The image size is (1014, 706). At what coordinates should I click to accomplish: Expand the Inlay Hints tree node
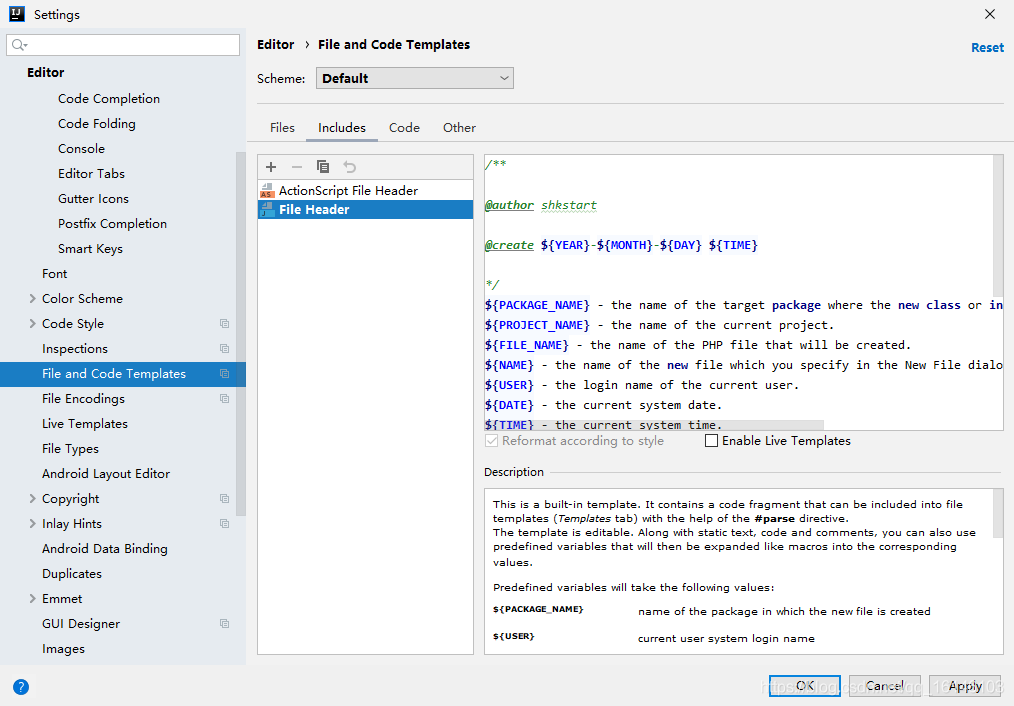click(x=32, y=524)
